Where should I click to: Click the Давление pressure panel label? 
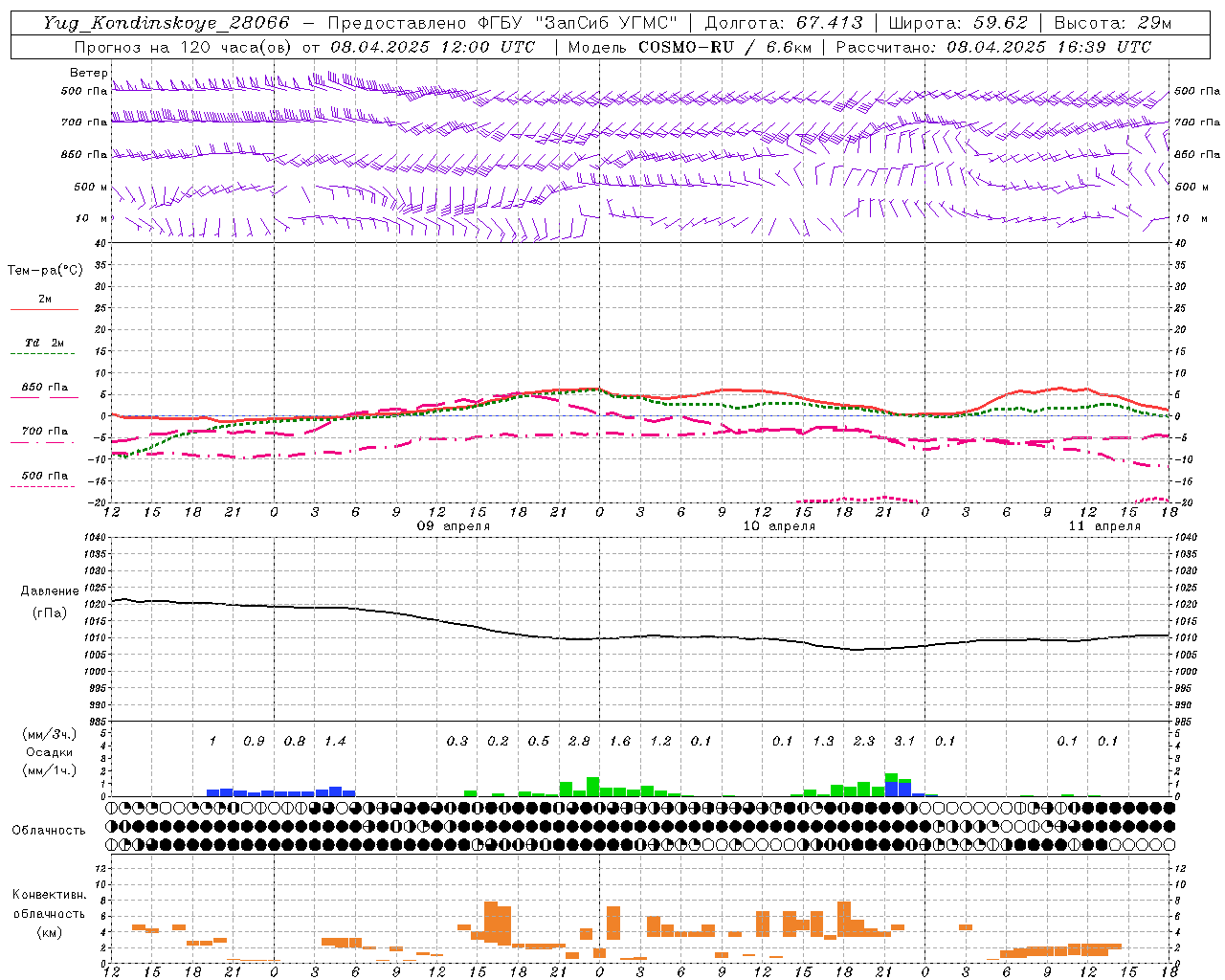tap(49, 591)
